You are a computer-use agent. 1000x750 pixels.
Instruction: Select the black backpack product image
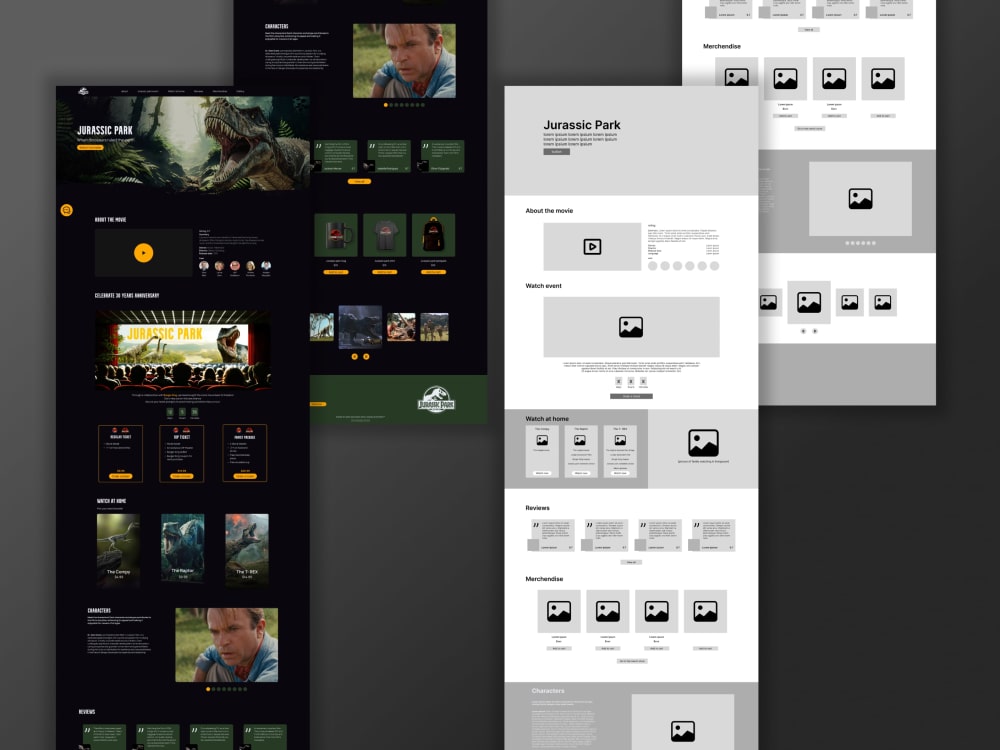[434, 235]
